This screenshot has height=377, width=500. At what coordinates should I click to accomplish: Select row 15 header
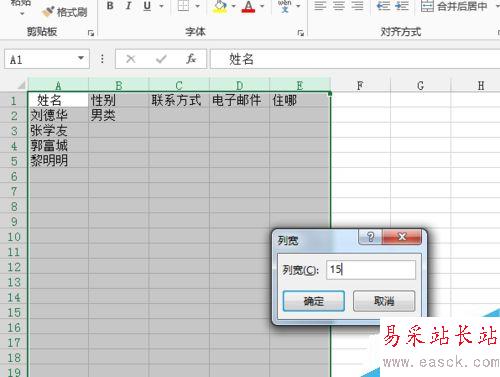[x=14, y=312]
